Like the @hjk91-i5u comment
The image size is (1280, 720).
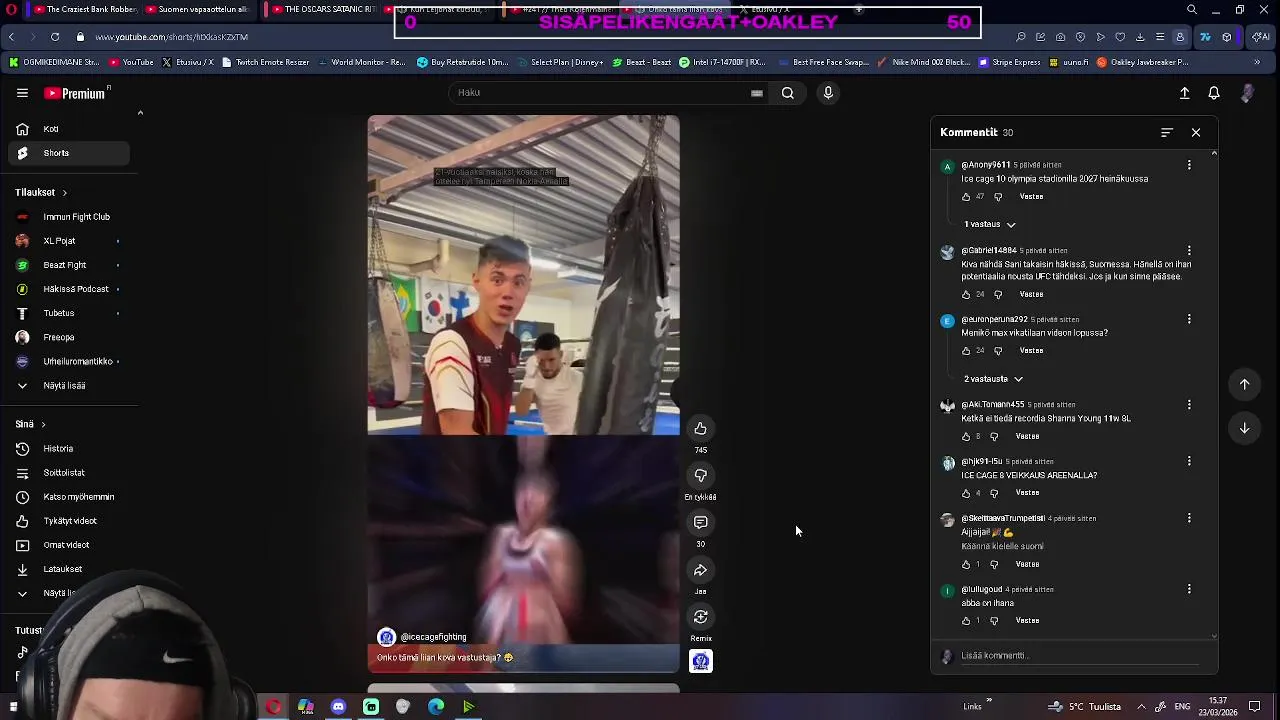966,493
